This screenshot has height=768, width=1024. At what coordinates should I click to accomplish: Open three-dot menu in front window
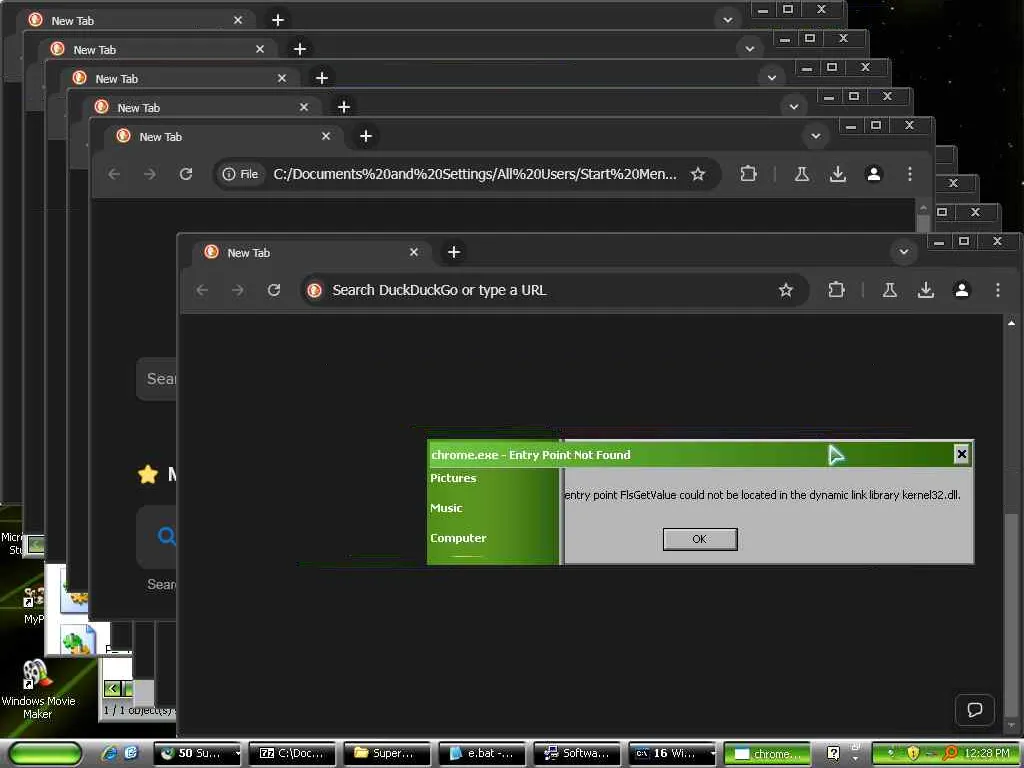tap(997, 289)
